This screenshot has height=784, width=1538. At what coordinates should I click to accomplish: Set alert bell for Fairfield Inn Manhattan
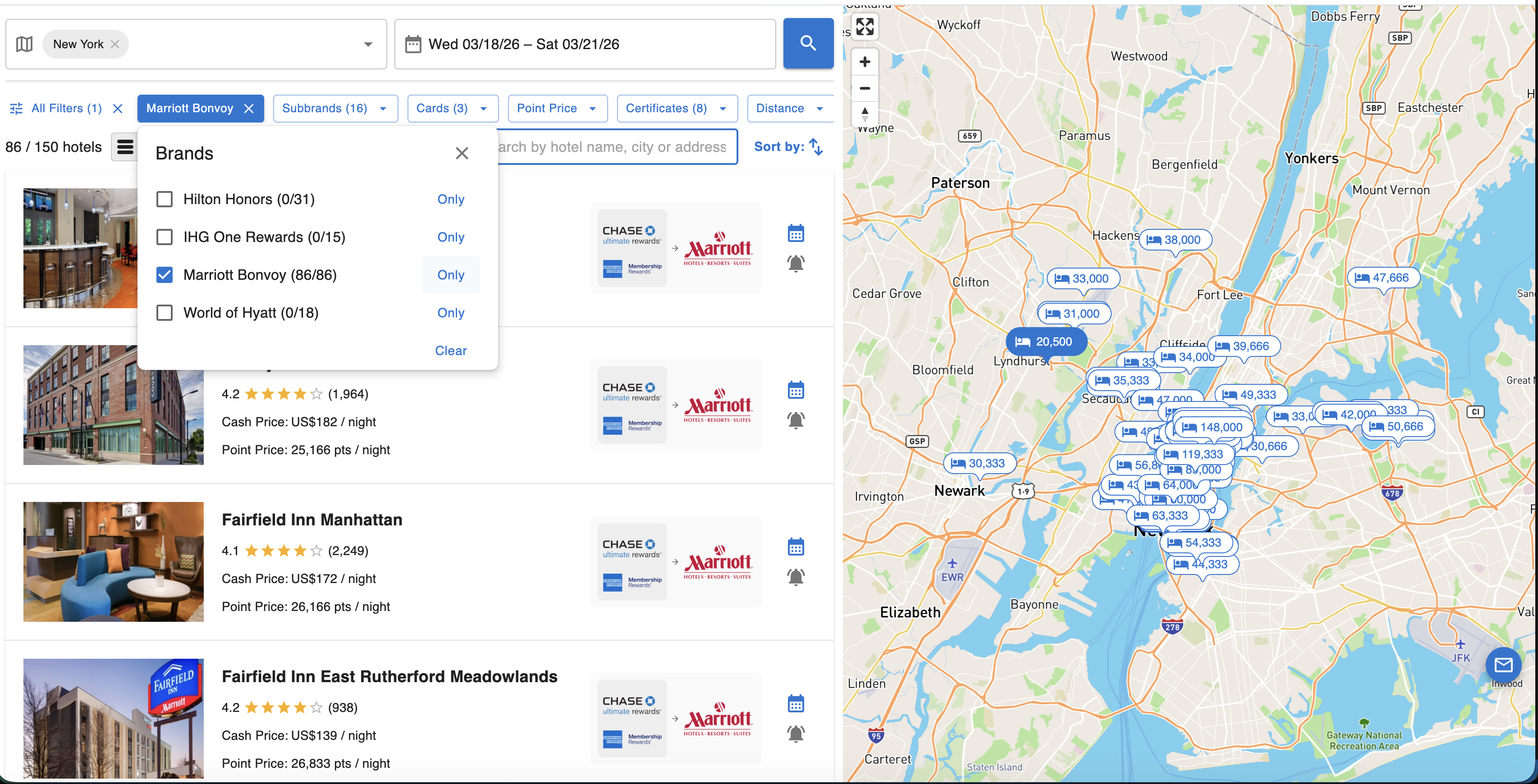click(796, 577)
